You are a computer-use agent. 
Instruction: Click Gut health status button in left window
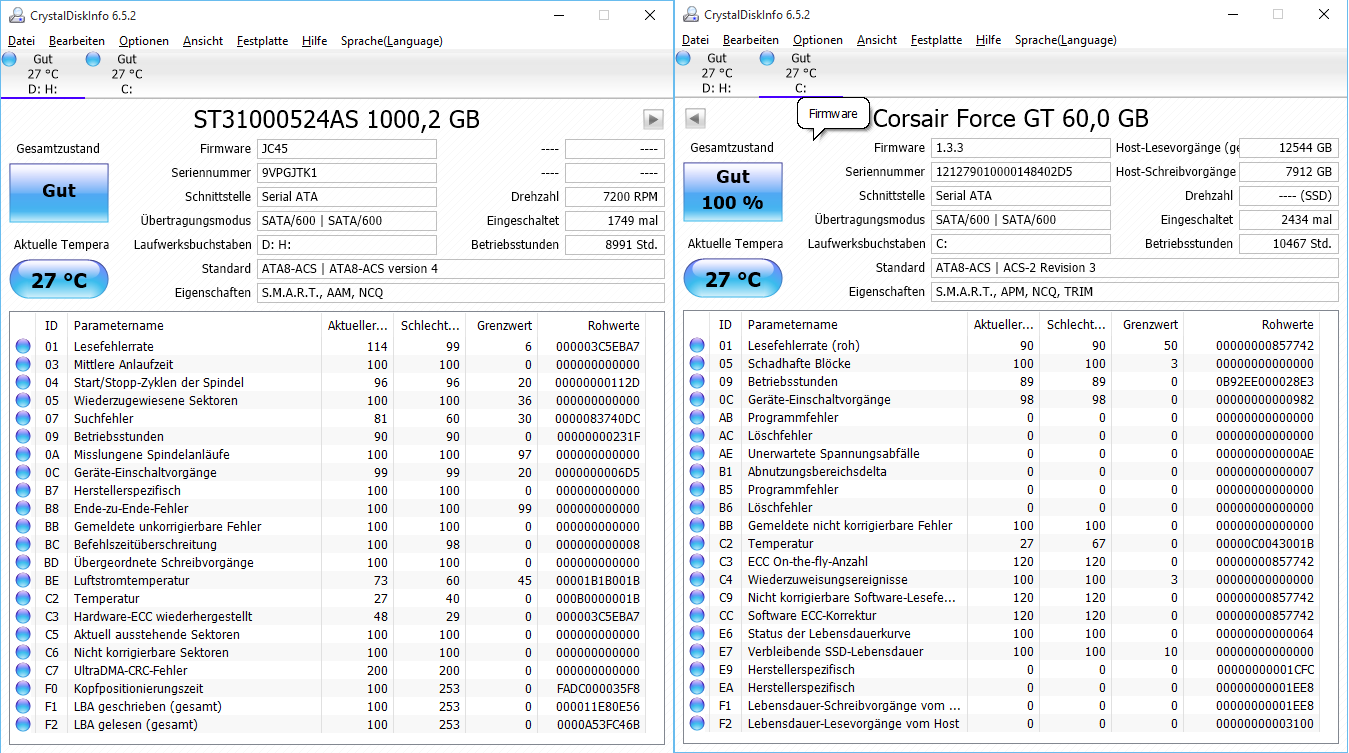pyautogui.click(x=59, y=192)
